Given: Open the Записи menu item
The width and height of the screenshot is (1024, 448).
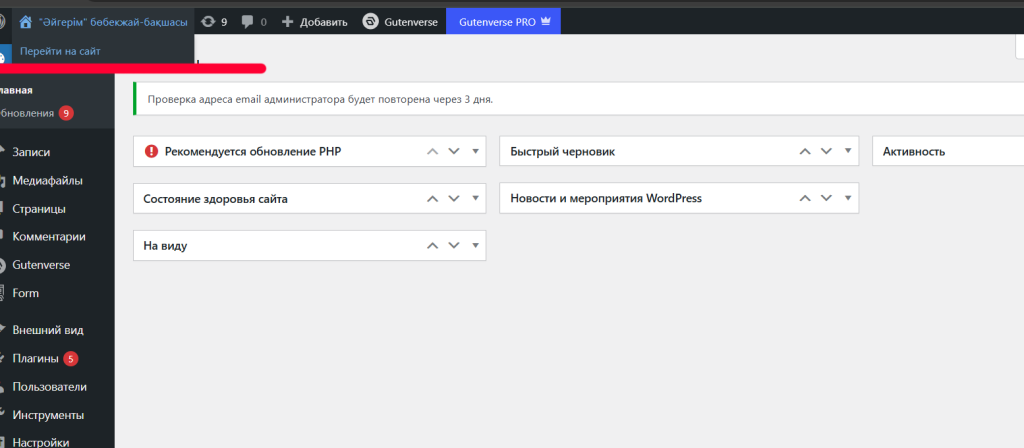Looking at the screenshot, I should [31, 153].
